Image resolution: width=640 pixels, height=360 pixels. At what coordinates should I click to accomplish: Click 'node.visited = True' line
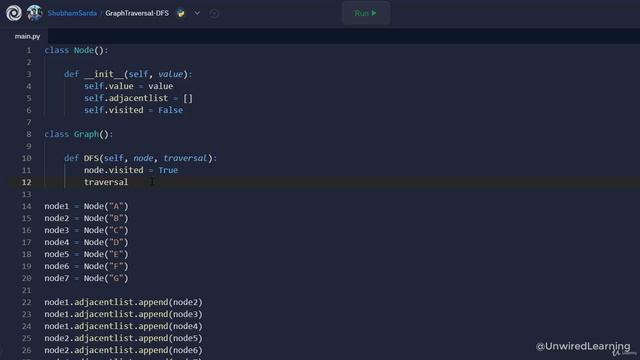pos(131,170)
